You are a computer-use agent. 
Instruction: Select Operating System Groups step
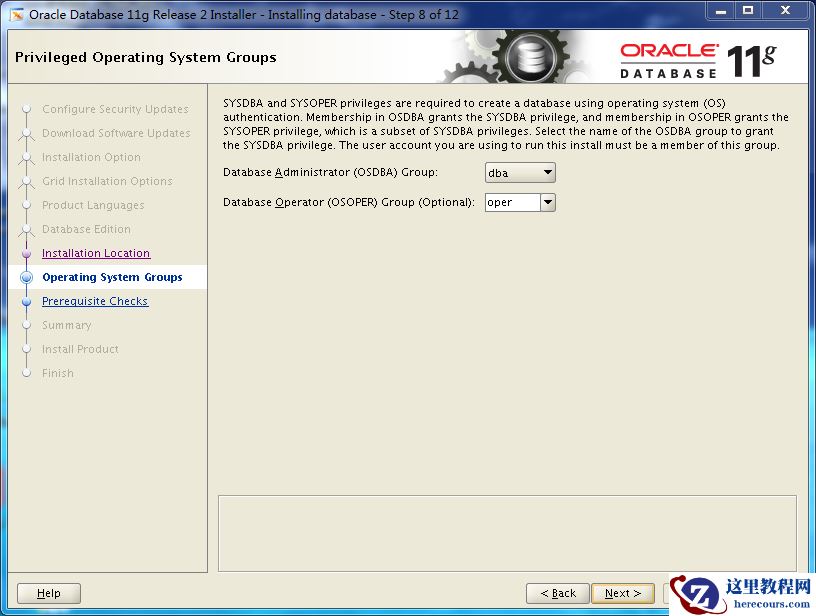[112, 277]
